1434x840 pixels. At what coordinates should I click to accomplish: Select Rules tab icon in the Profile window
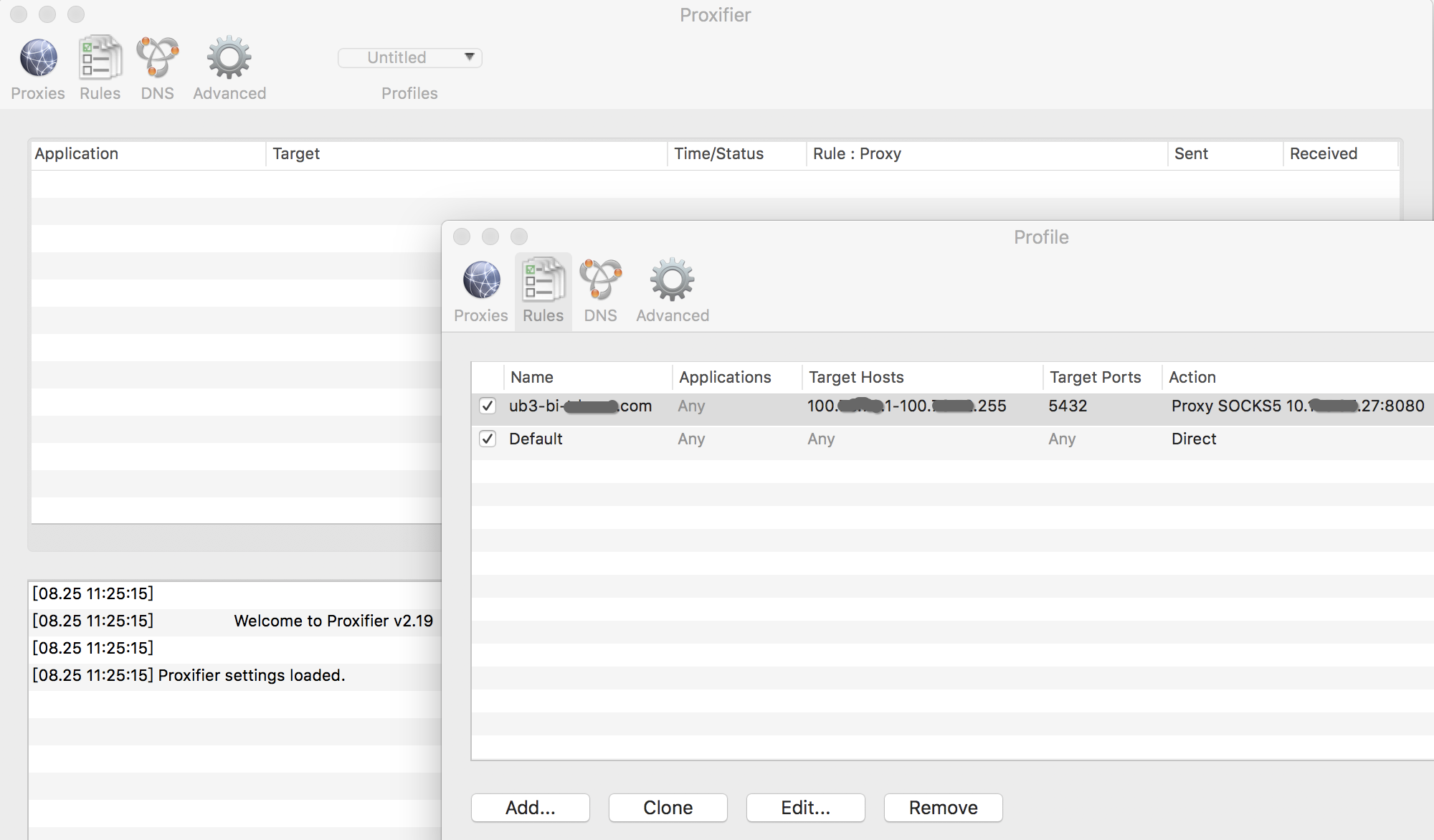coord(543,292)
